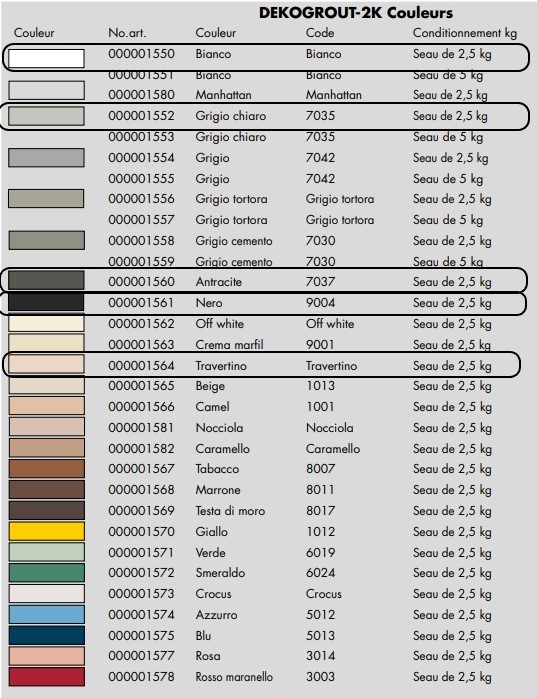Select the Nero black color swatch

tap(46, 302)
